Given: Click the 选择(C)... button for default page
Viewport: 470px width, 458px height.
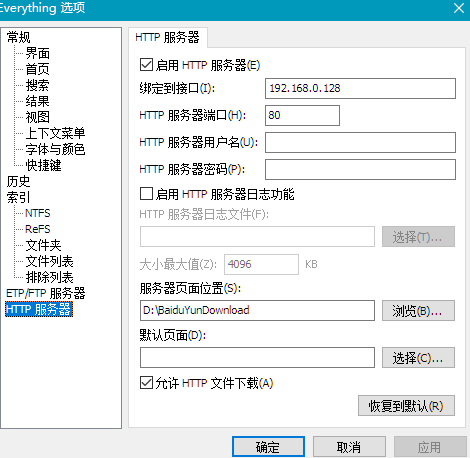Looking at the screenshot, I should coord(418,358).
